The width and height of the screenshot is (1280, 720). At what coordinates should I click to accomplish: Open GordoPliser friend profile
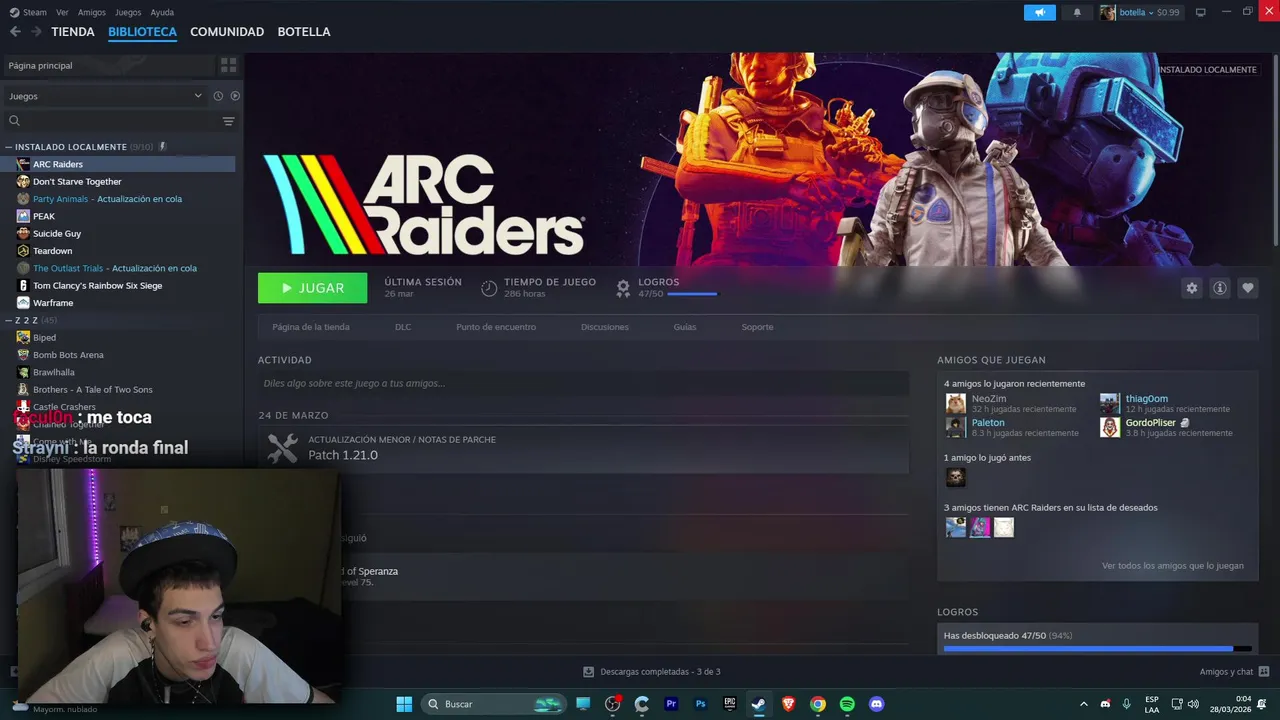pyautogui.click(x=1150, y=423)
